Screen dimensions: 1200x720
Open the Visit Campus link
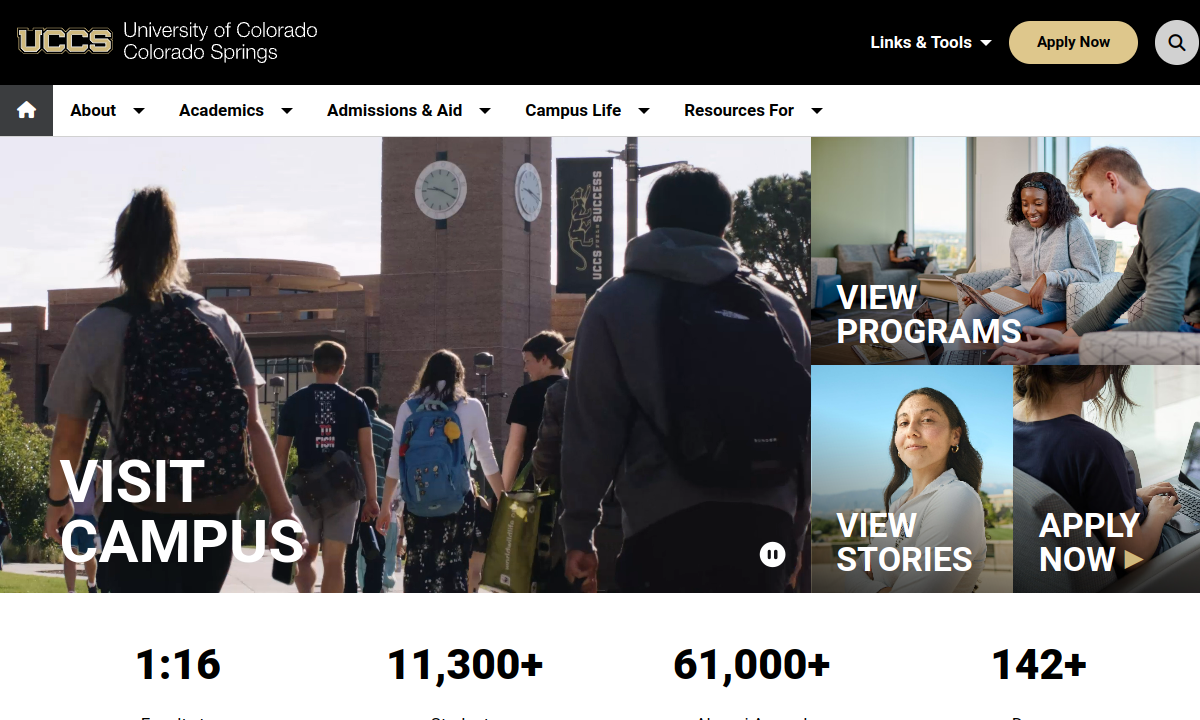point(182,513)
